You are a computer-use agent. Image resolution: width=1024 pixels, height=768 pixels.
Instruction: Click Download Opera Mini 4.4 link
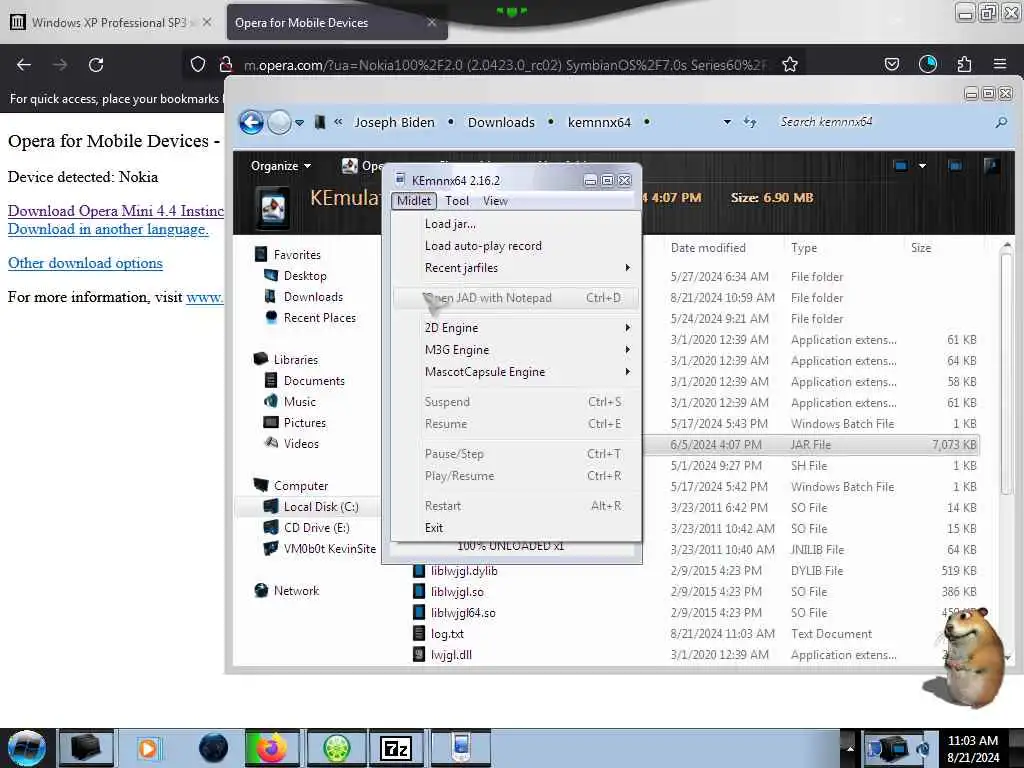pyautogui.click(x=116, y=211)
